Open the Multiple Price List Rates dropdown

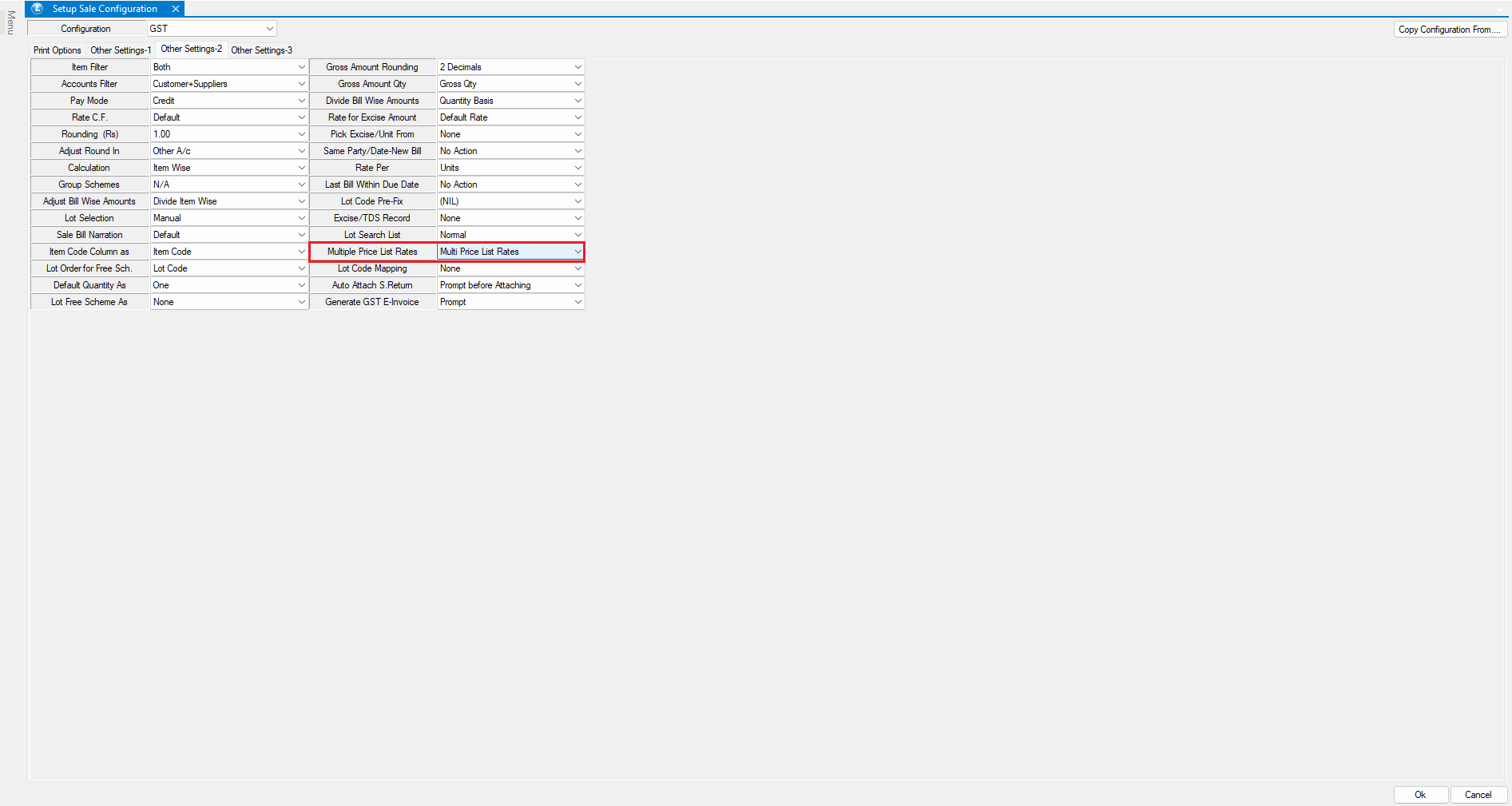click(x=577, y=252)
